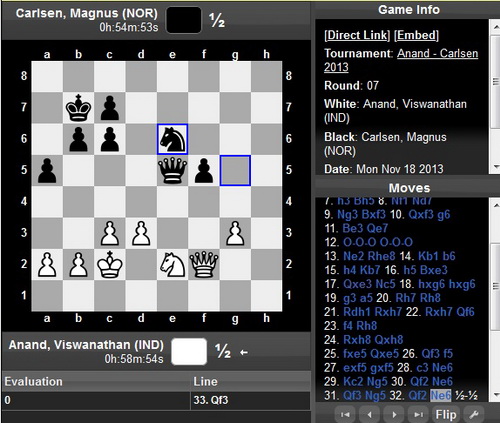Click the Game Info scrollbar down arrow
This screenshot has width=500, height=423.
(x=495, y=167)
